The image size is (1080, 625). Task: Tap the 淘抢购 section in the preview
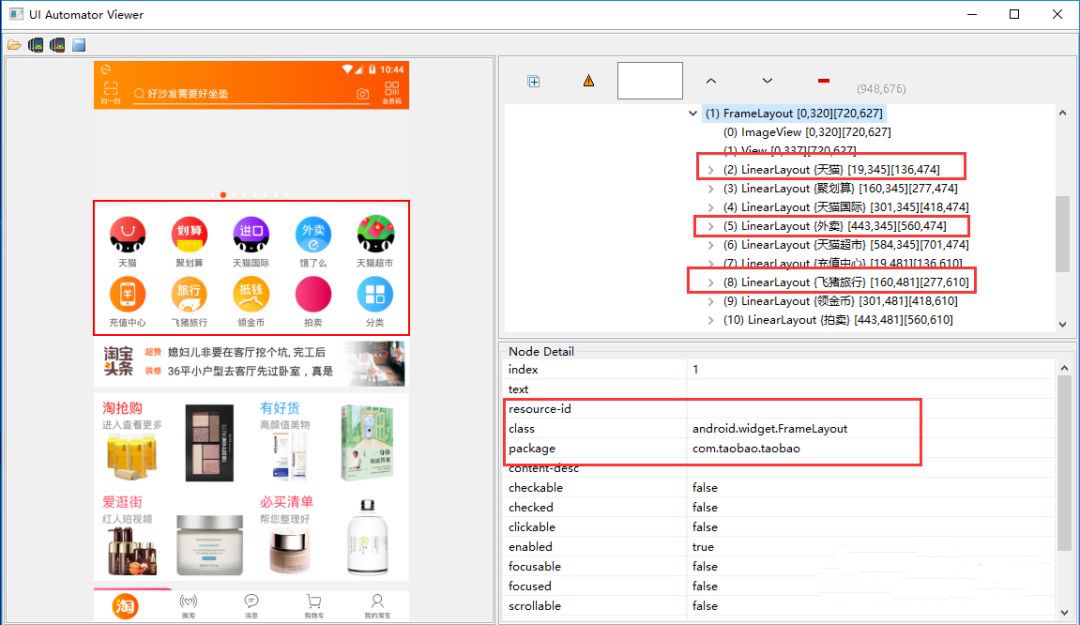(172, 439)
